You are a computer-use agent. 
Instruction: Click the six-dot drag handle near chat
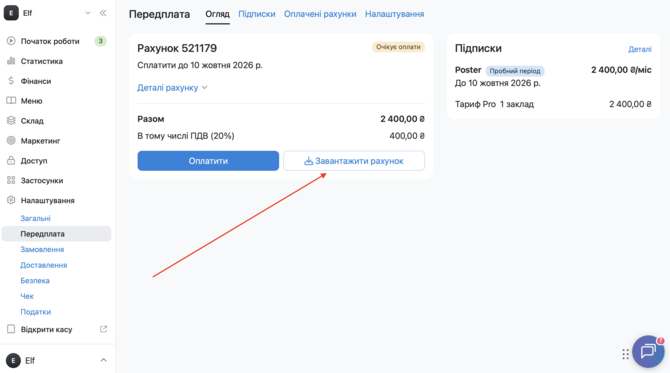[626, 354]
